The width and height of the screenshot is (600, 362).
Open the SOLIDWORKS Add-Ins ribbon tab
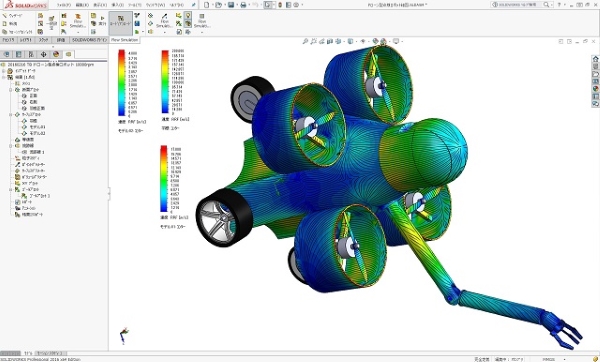point(90,40)
